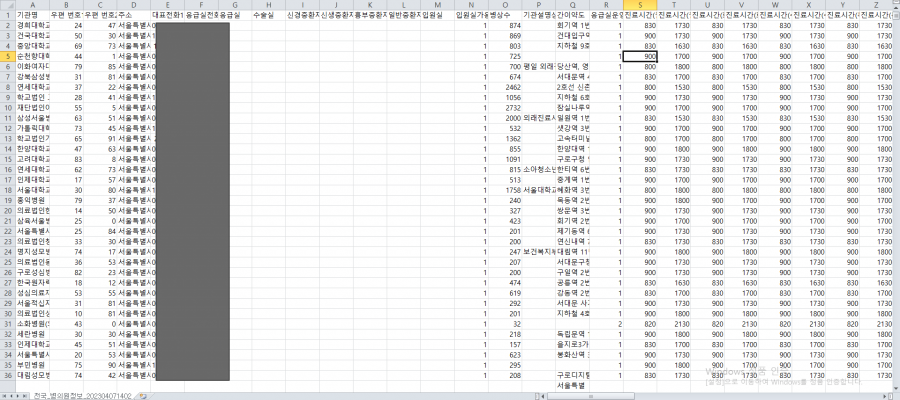
Task: Select row 36 header
Action: coord(7,375)
